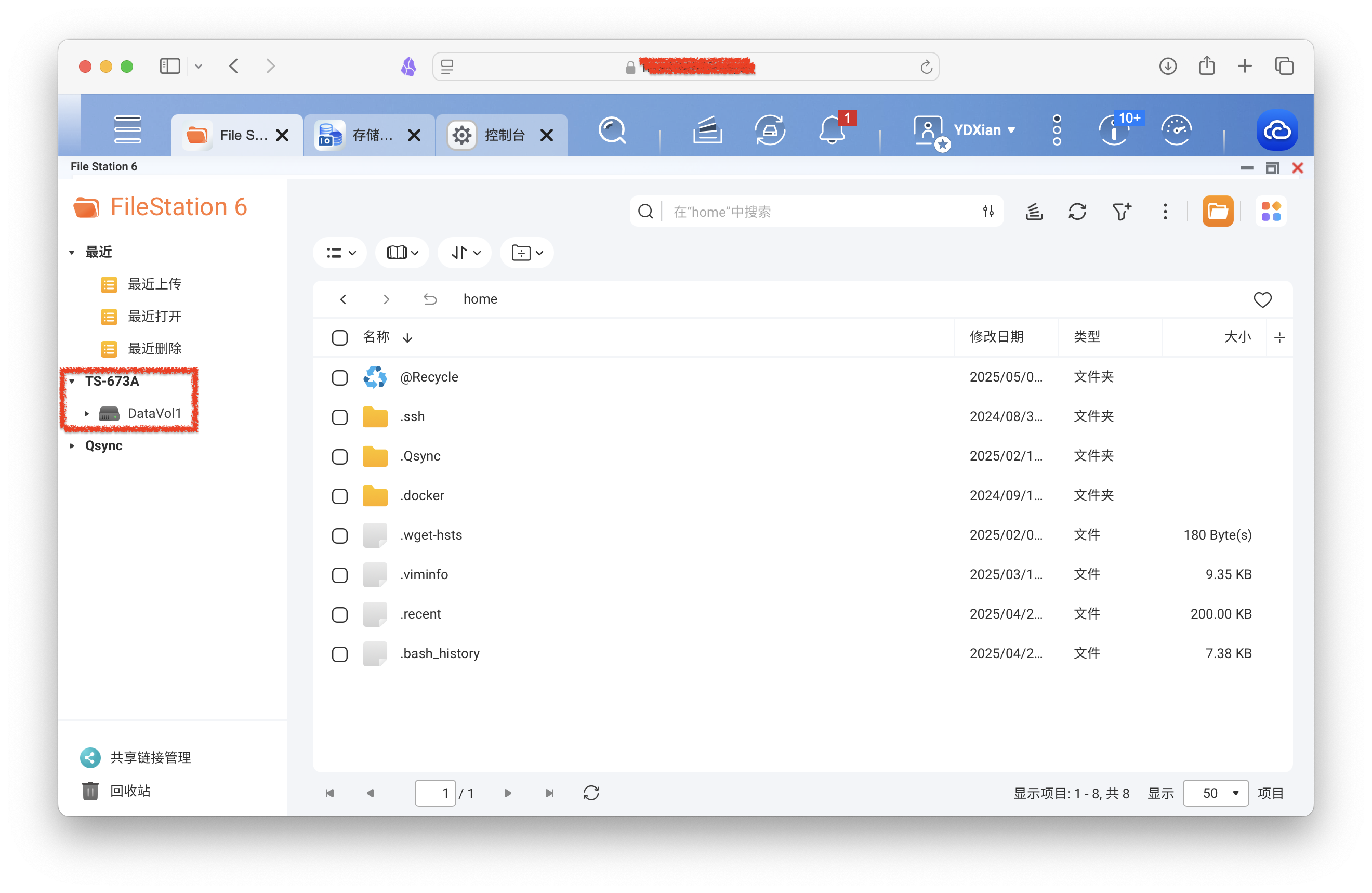Go to last page in pager

(550, 793)
